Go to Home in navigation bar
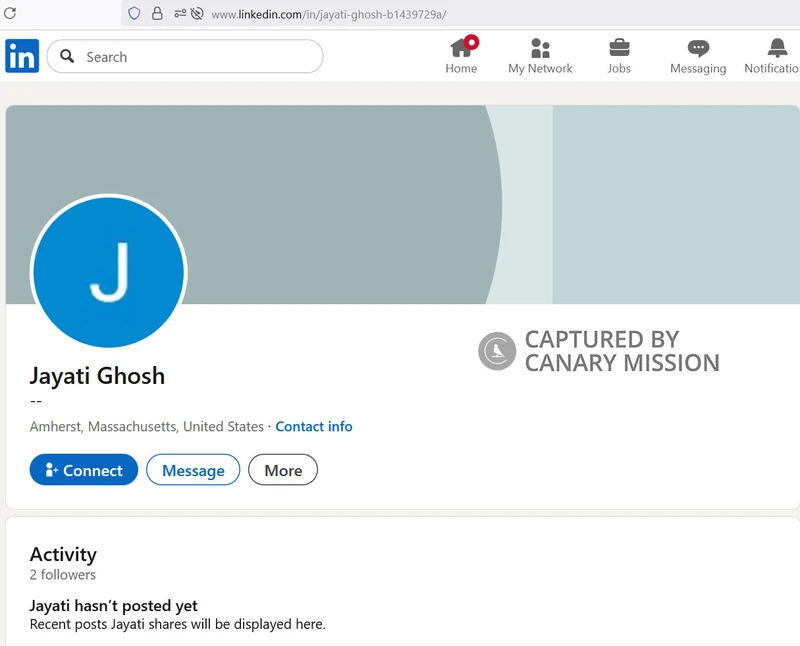 461,56
